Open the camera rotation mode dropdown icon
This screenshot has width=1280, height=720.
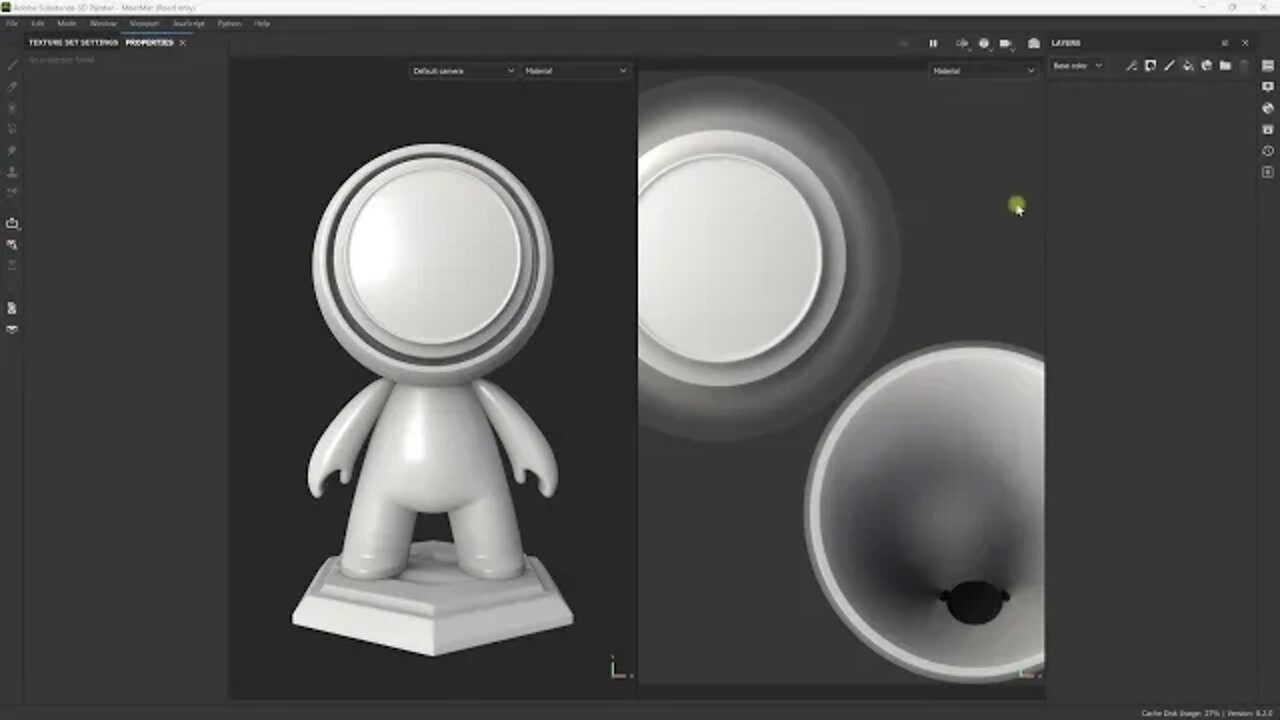[1007, 43]
